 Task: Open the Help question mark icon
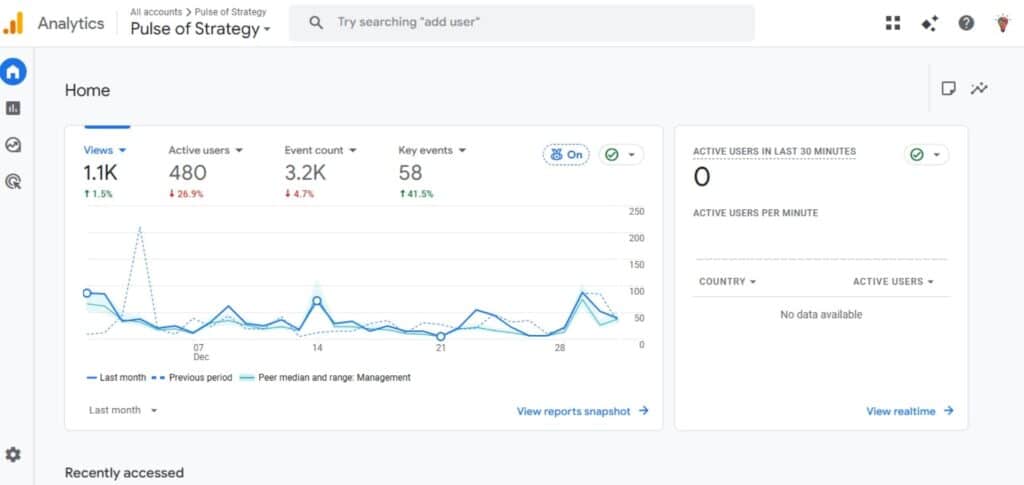tap(966, 23)
